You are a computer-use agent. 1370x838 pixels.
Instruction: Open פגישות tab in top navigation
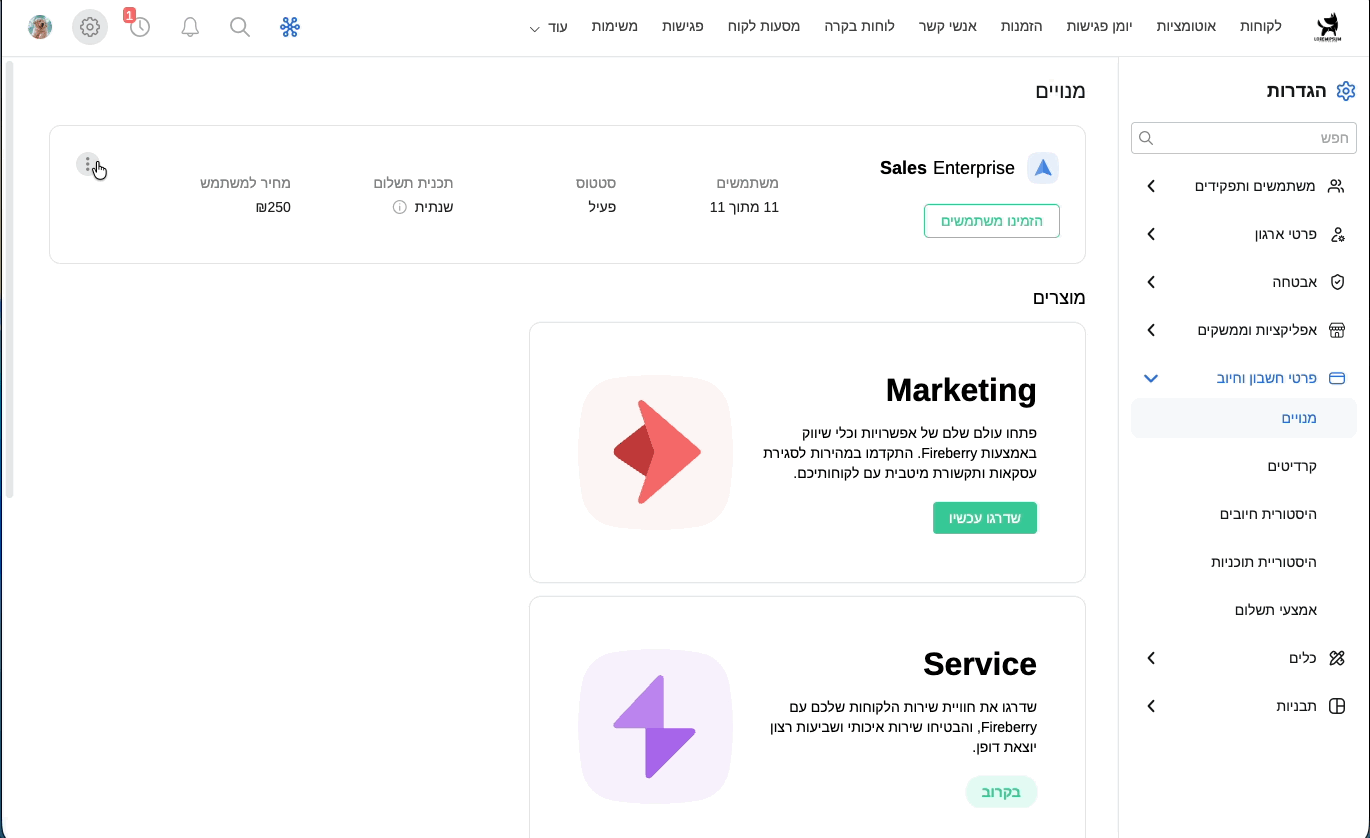(682, 26)
